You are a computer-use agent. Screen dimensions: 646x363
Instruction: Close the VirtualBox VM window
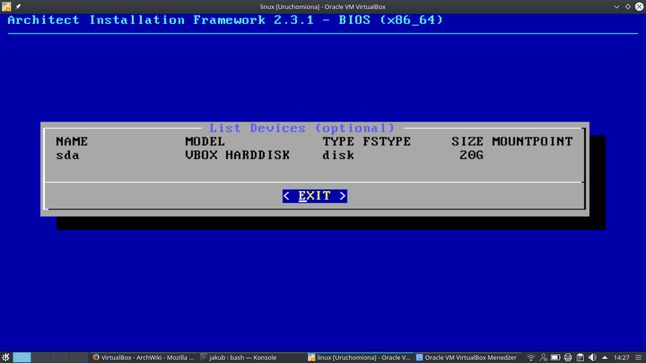tap(639, 7)
